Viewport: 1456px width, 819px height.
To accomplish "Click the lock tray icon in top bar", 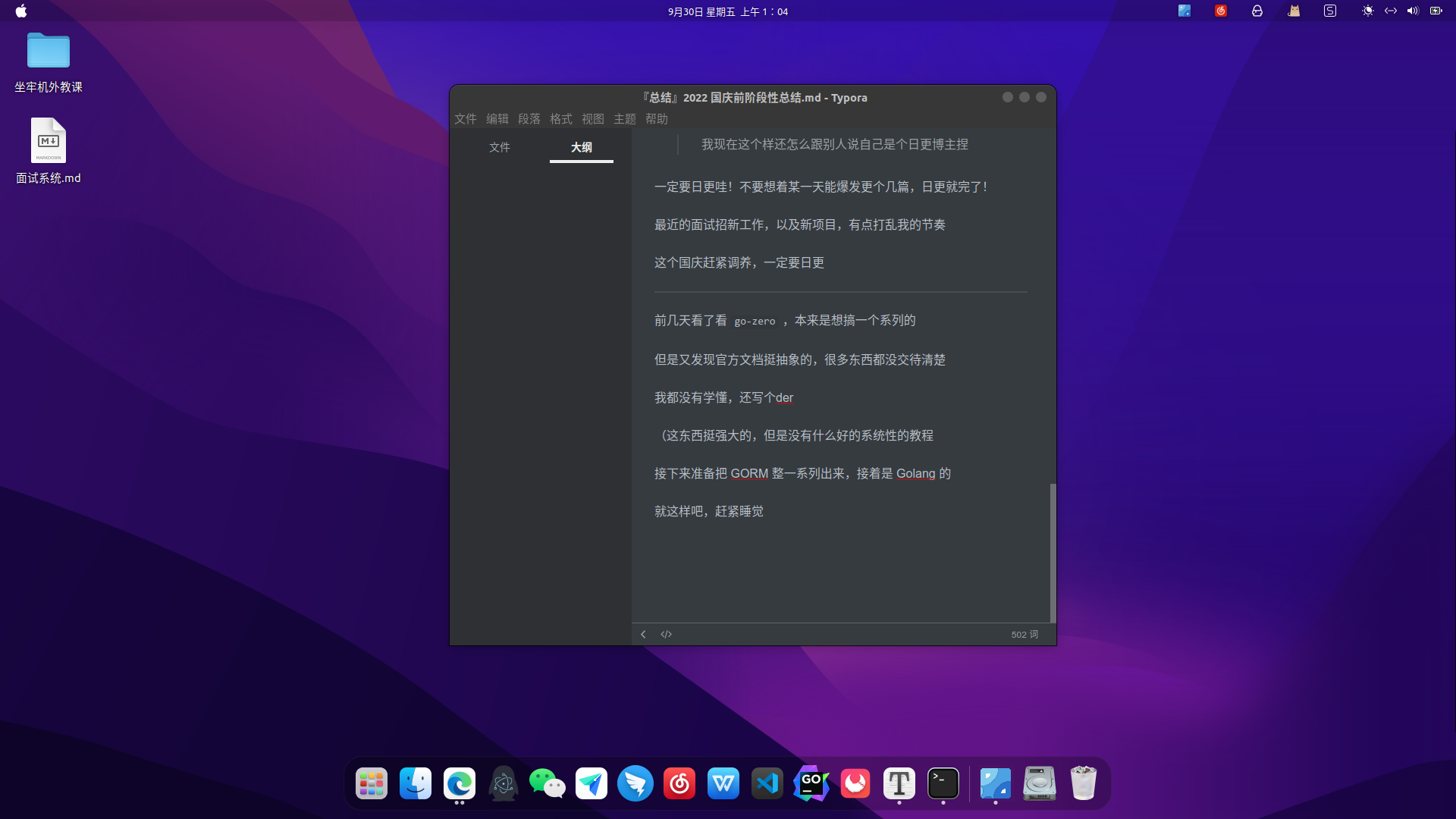I will coord(1257,11).
